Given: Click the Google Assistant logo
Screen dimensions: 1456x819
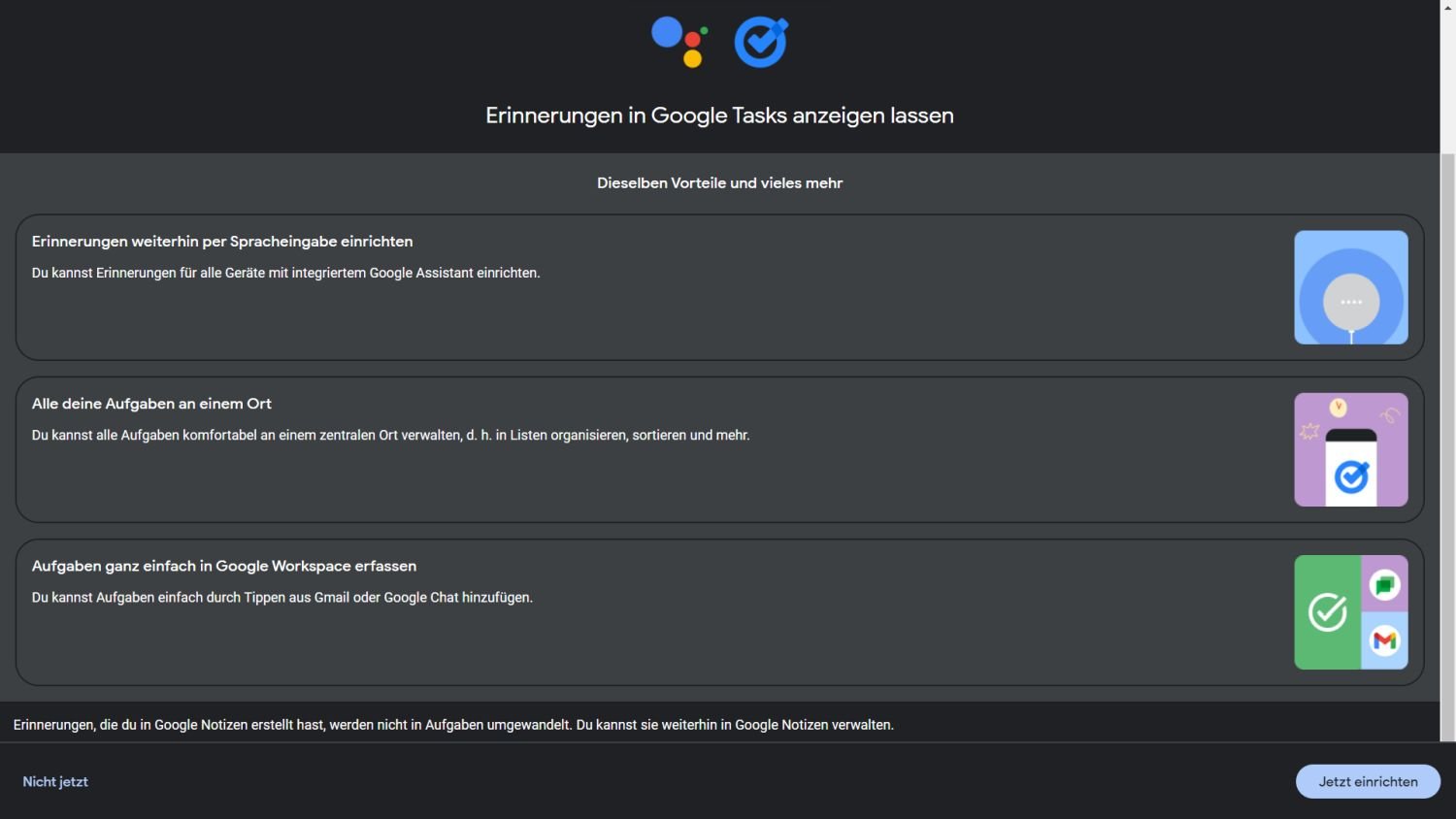Looking at the screenshot, I should pos(679,42).
